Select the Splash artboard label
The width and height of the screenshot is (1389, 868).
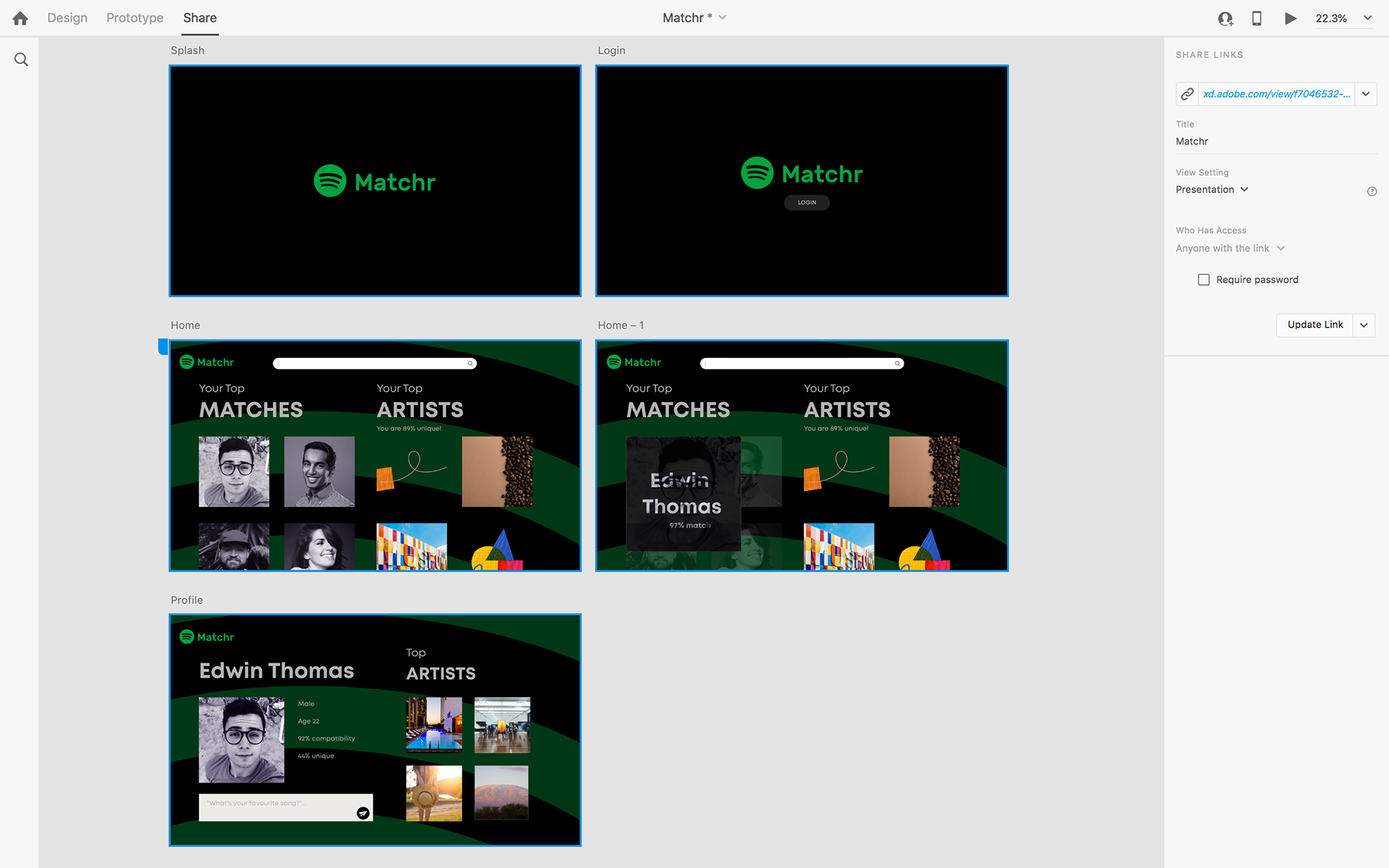187,51
